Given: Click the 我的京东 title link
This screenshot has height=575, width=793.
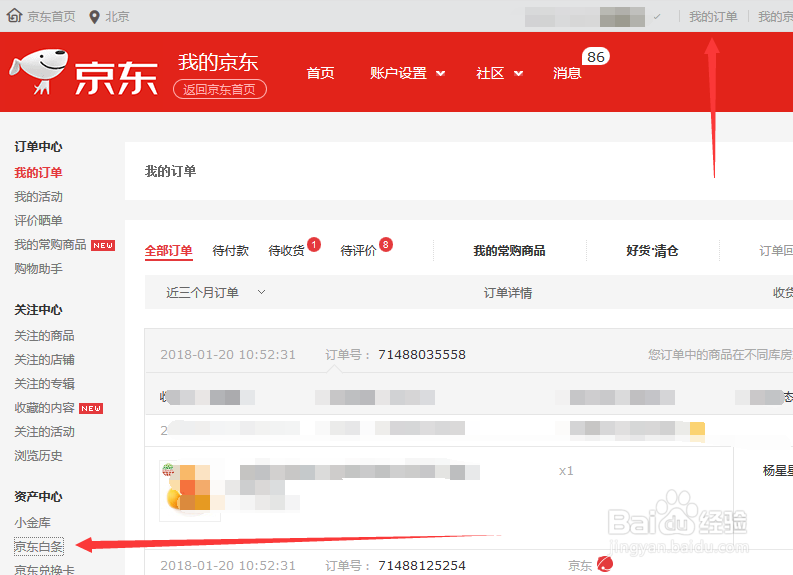Looking at the screenshot, I should click(x=218, y=62).
